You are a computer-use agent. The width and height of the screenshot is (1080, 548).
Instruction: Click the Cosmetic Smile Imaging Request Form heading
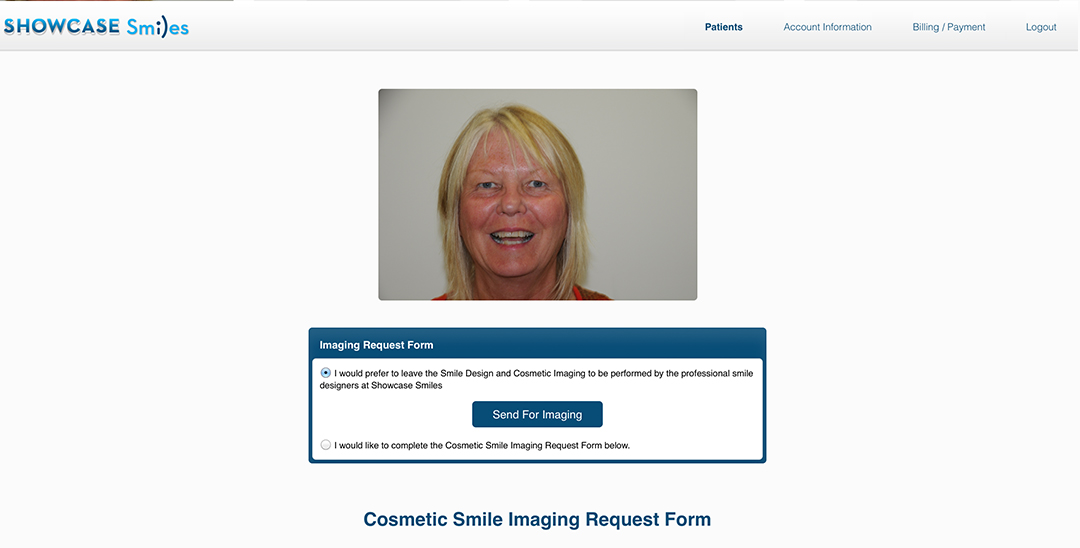pyautogui.click(x=537, y=519)
